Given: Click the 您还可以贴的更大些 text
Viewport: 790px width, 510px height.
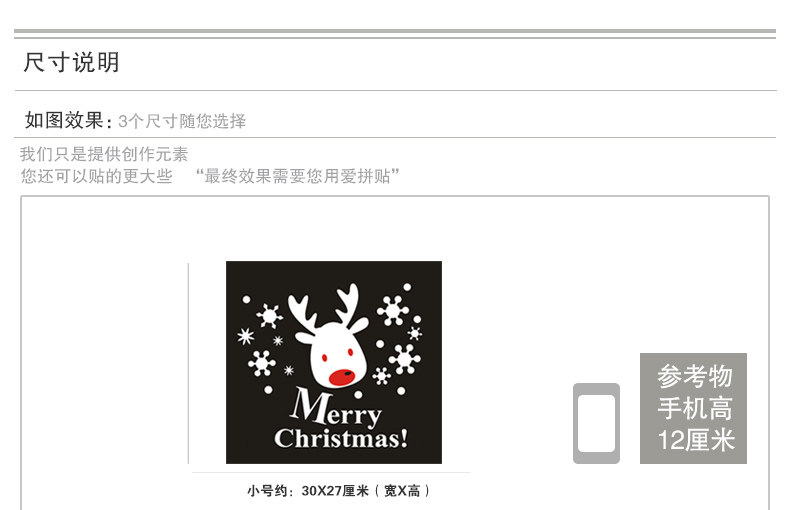Looking at the screenshot, I should [x=96, y=176].
